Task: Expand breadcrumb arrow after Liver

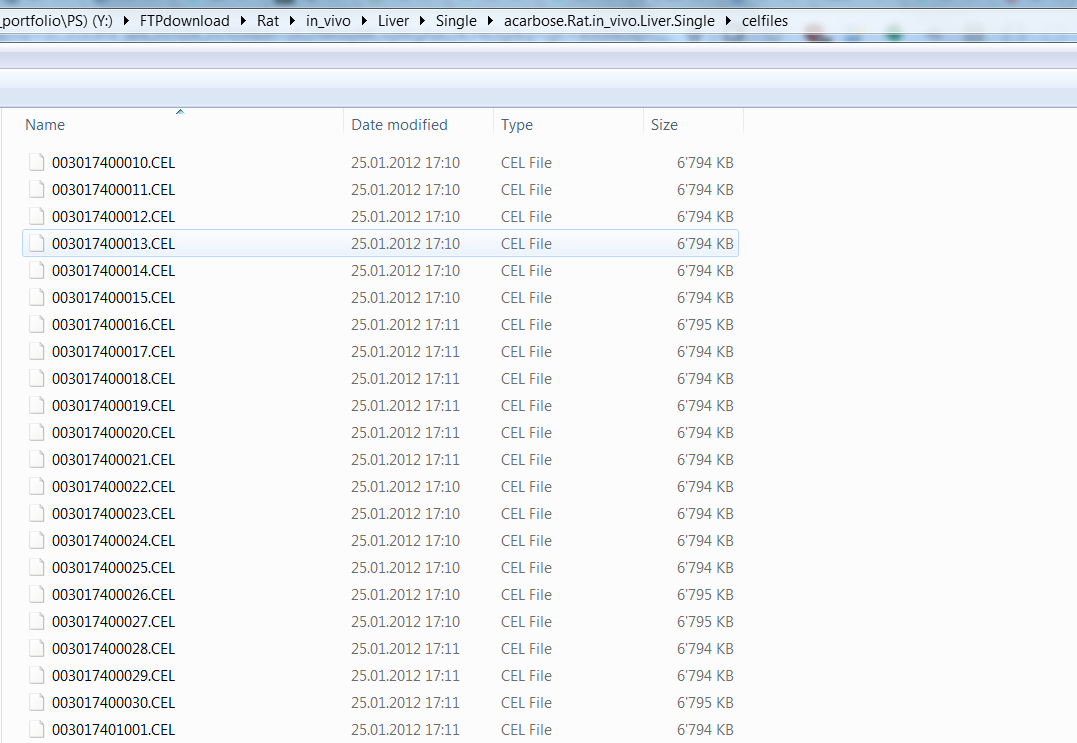Action: (422, 21)
